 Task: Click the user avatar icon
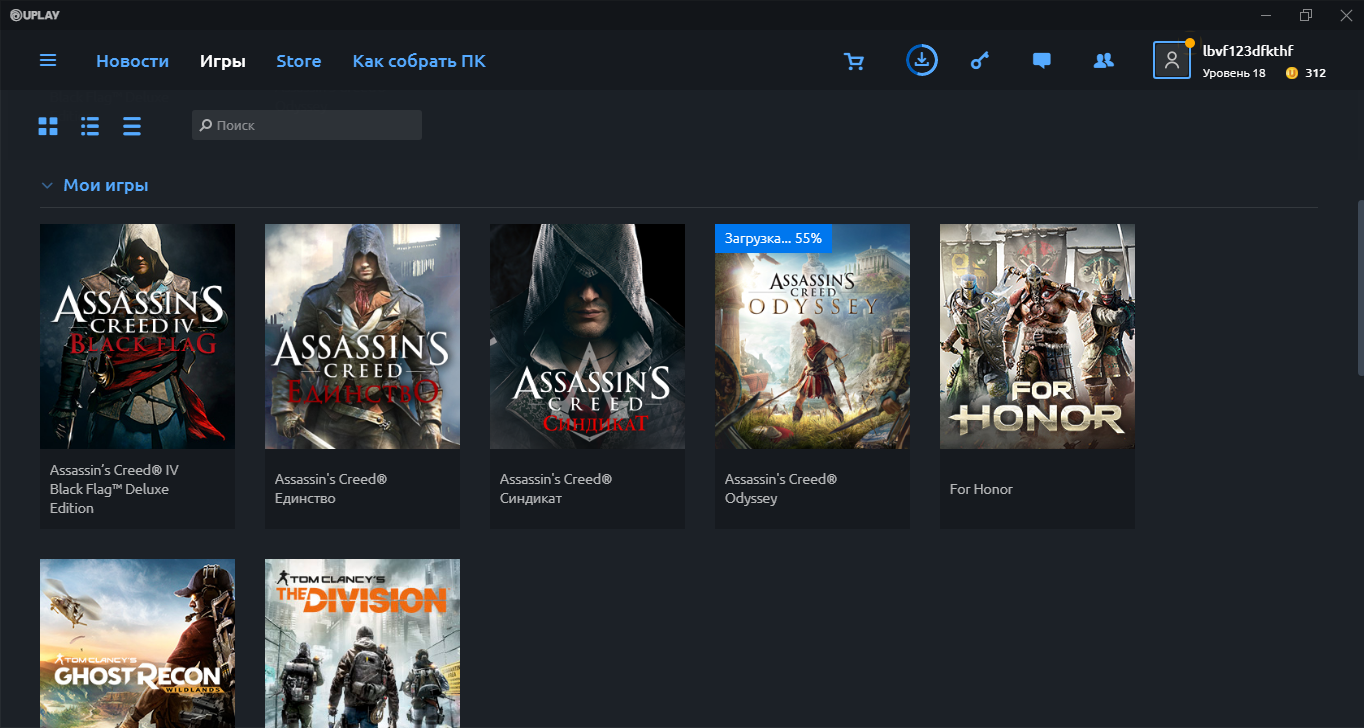pos(1172,60)
